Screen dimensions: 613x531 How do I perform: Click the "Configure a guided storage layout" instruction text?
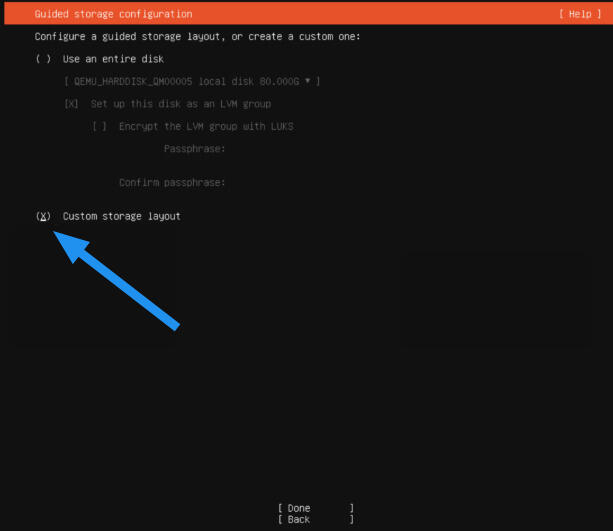[x=197, y=36]
